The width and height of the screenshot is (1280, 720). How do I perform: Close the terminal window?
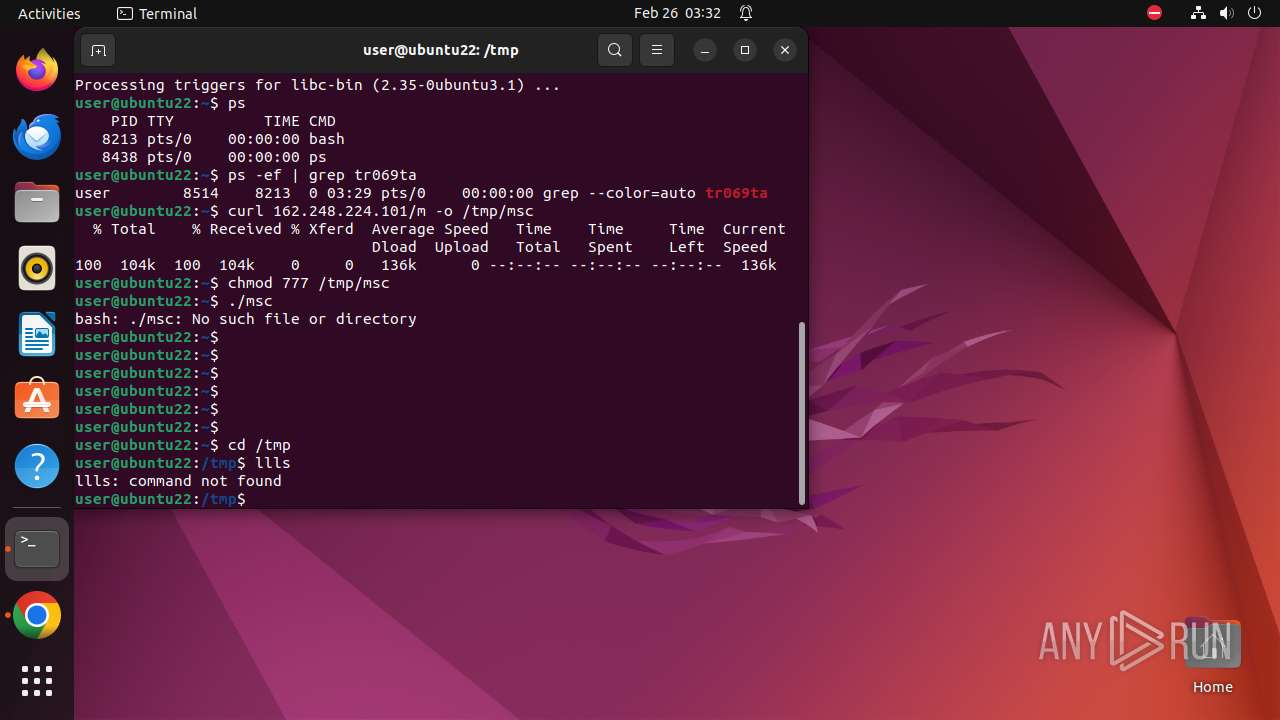point(785,50)
